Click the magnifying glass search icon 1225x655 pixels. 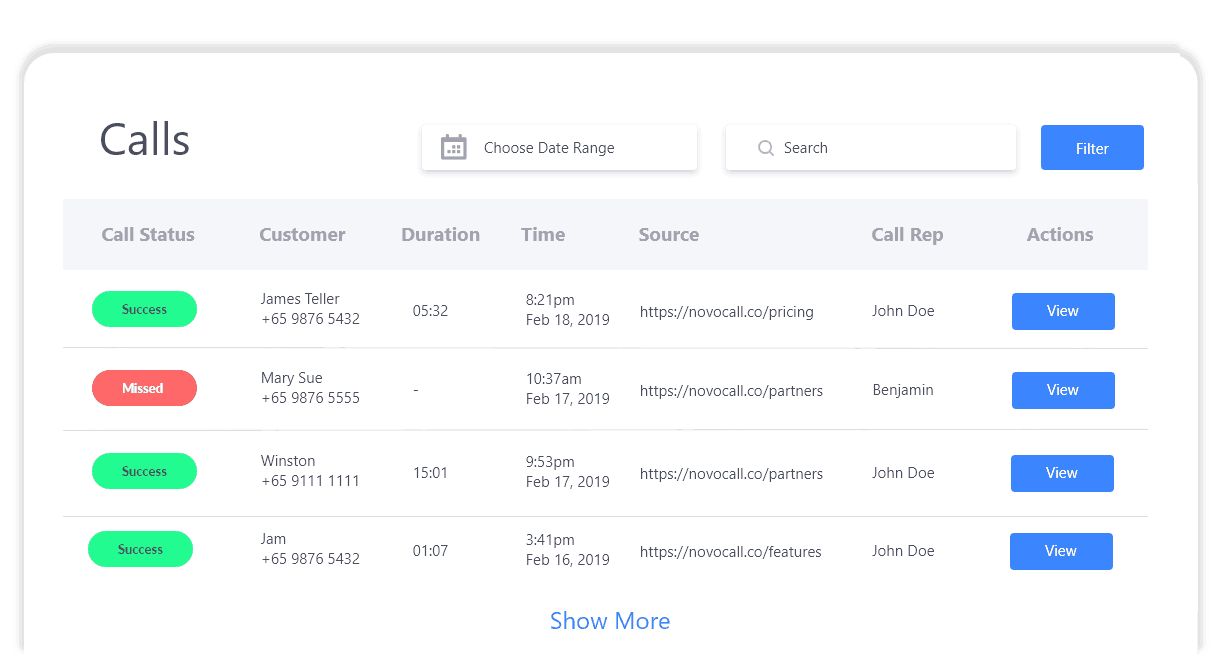(x=766, y=148)
